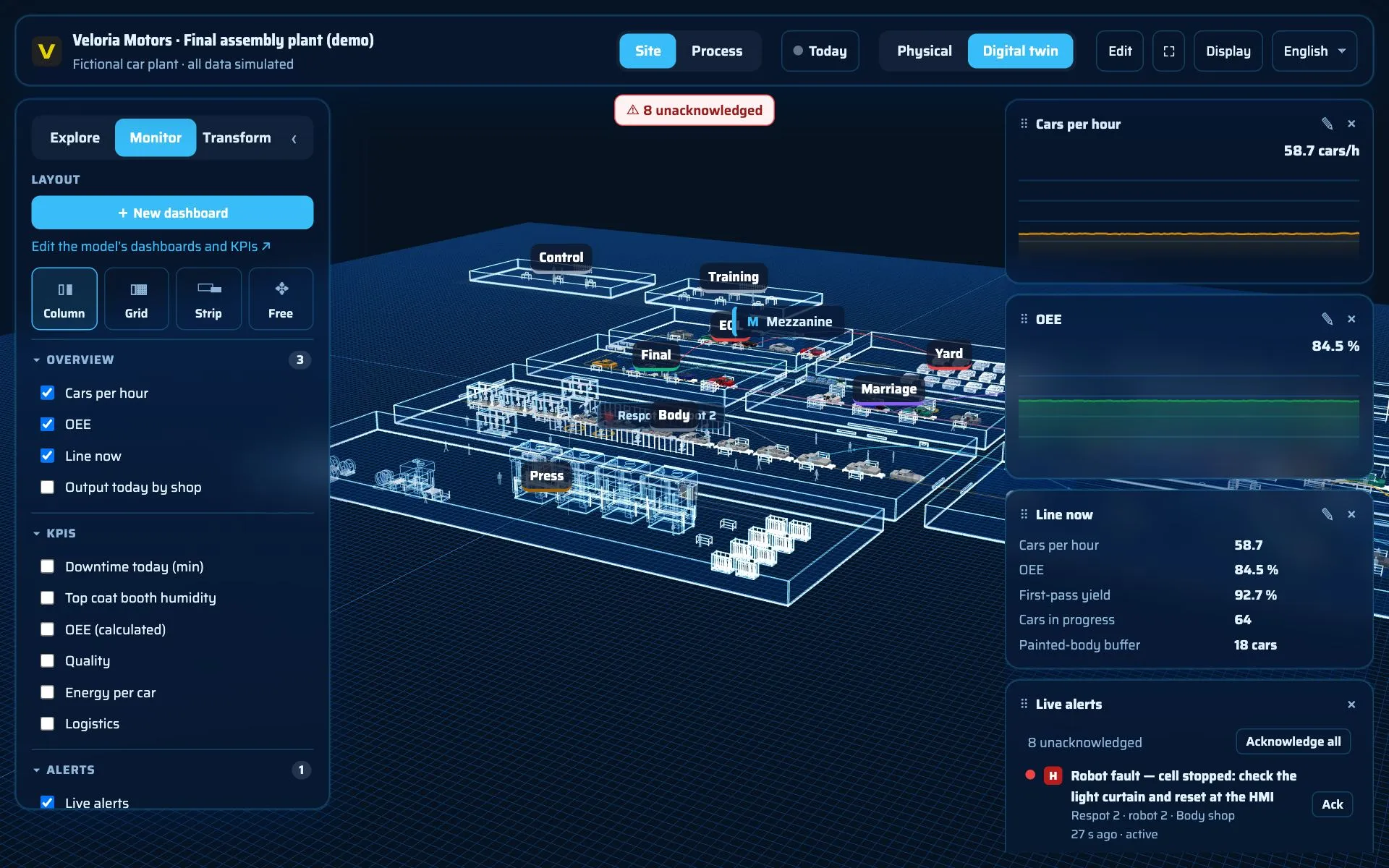Switch to the Physical view
This screenshot has height=868, width=1389.
[924, 51]
